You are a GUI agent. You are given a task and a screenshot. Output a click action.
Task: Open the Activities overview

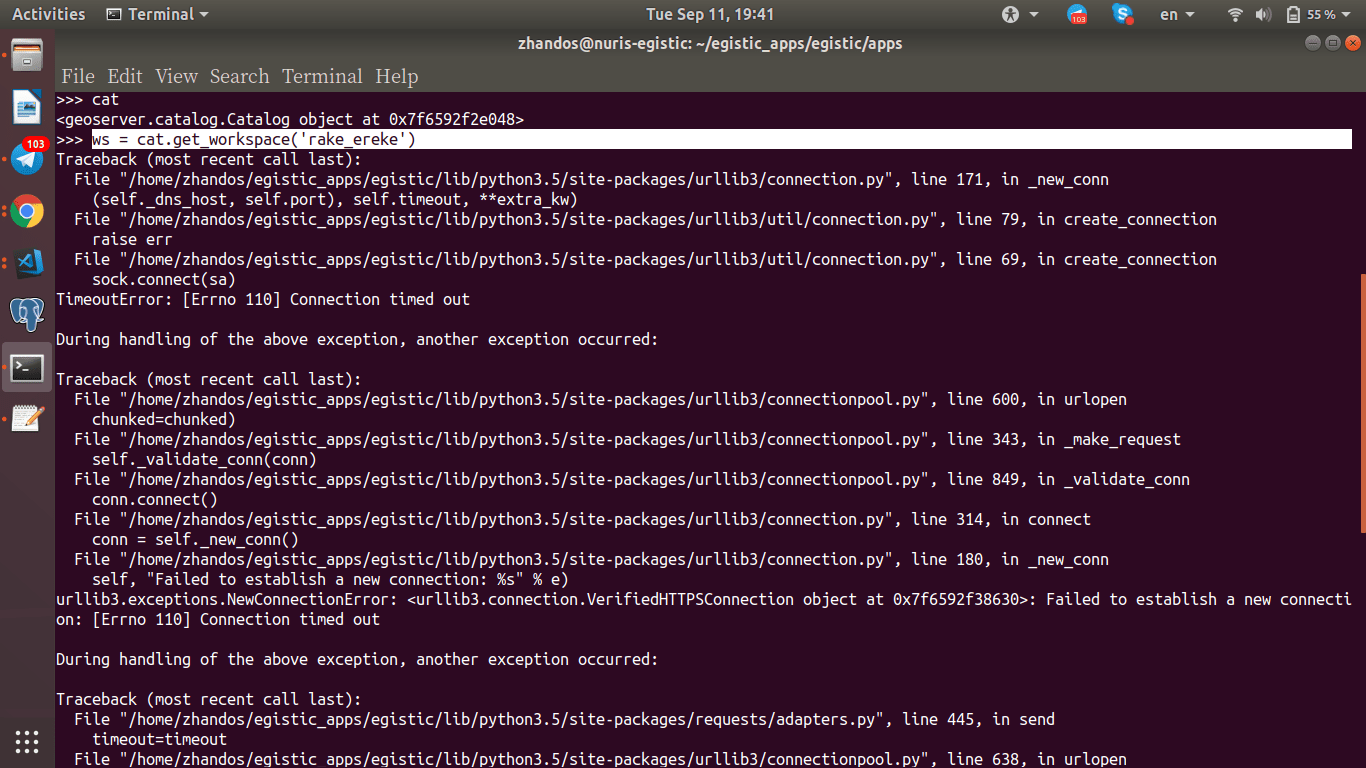click(48, 14)
